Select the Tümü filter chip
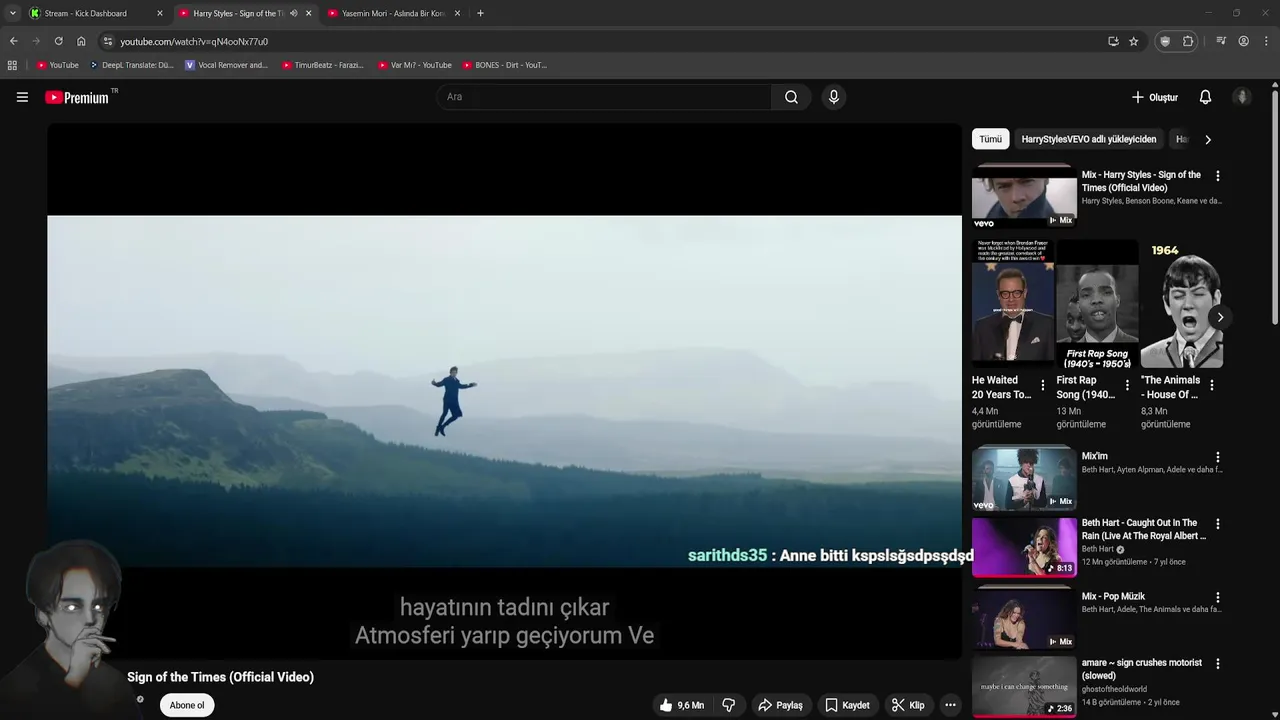Screen dimensions: 1280x720 coord(991,139)
